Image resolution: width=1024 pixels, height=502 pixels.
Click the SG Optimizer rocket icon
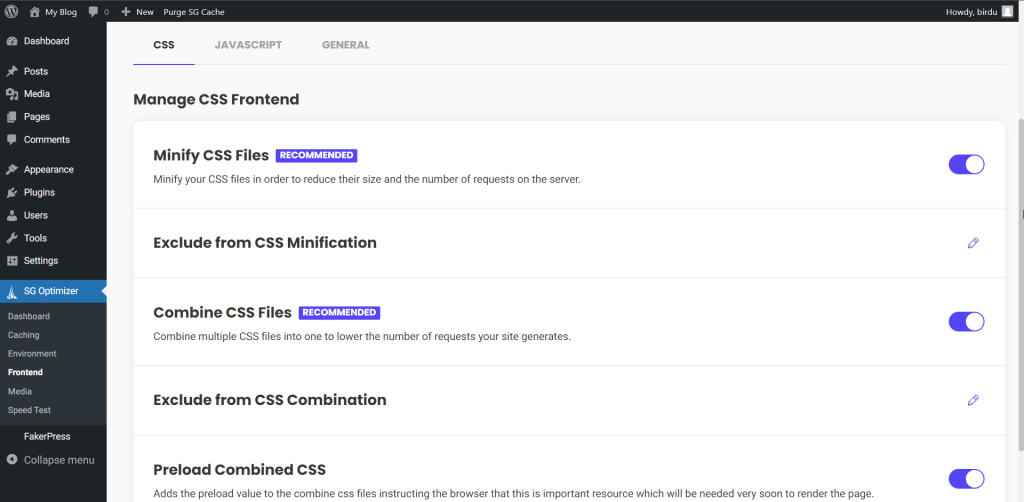(12, 292)
